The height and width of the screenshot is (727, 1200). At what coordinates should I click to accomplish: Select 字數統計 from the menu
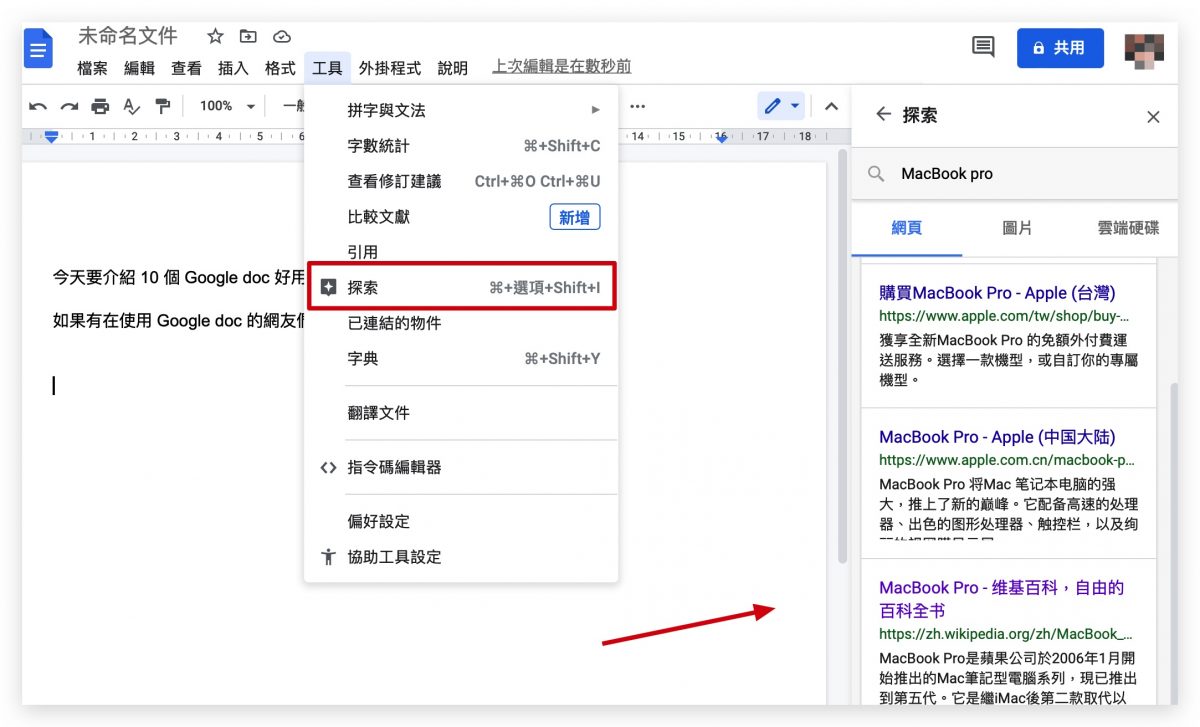(x=461, y=146)
